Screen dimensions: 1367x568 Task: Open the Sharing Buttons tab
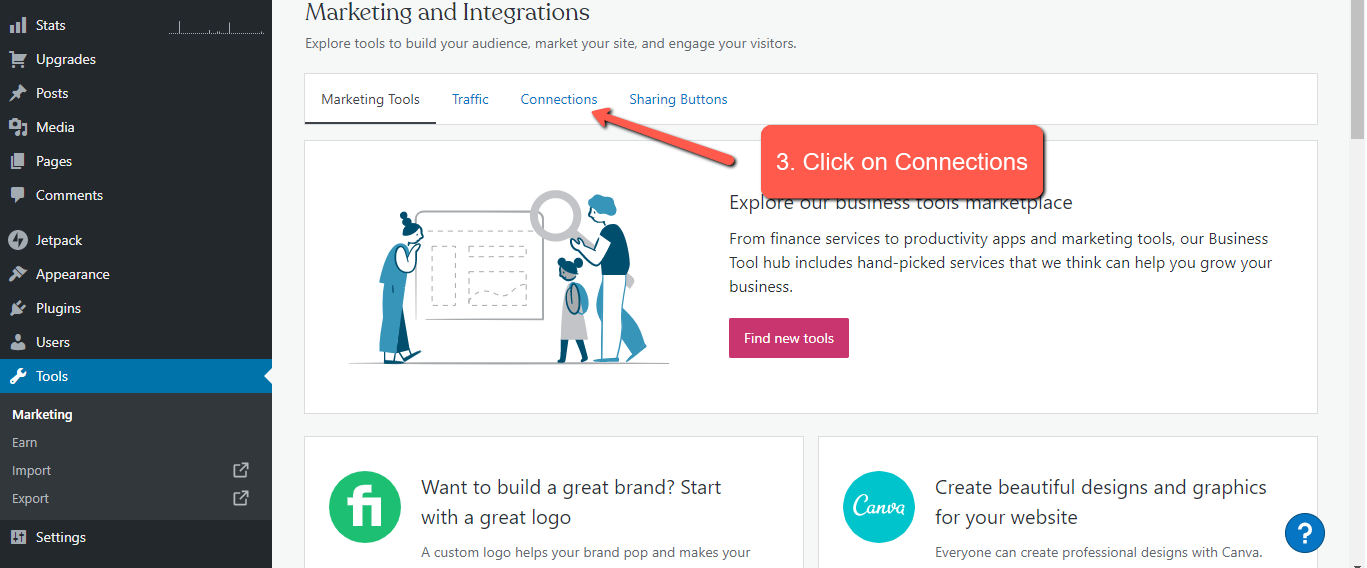tap(678, 99)
